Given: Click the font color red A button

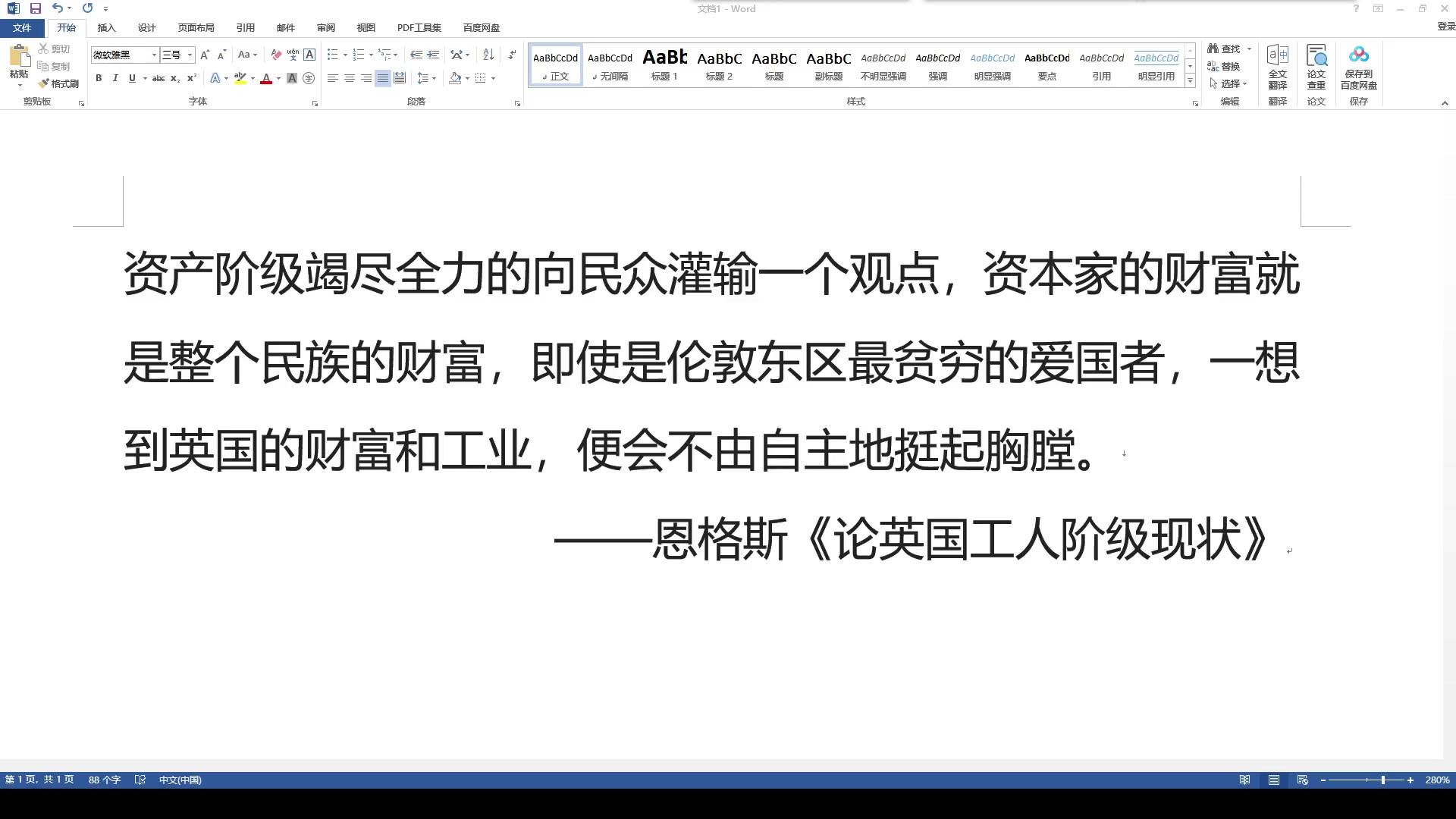Looking at the screenshot, I should click(266, 78).
